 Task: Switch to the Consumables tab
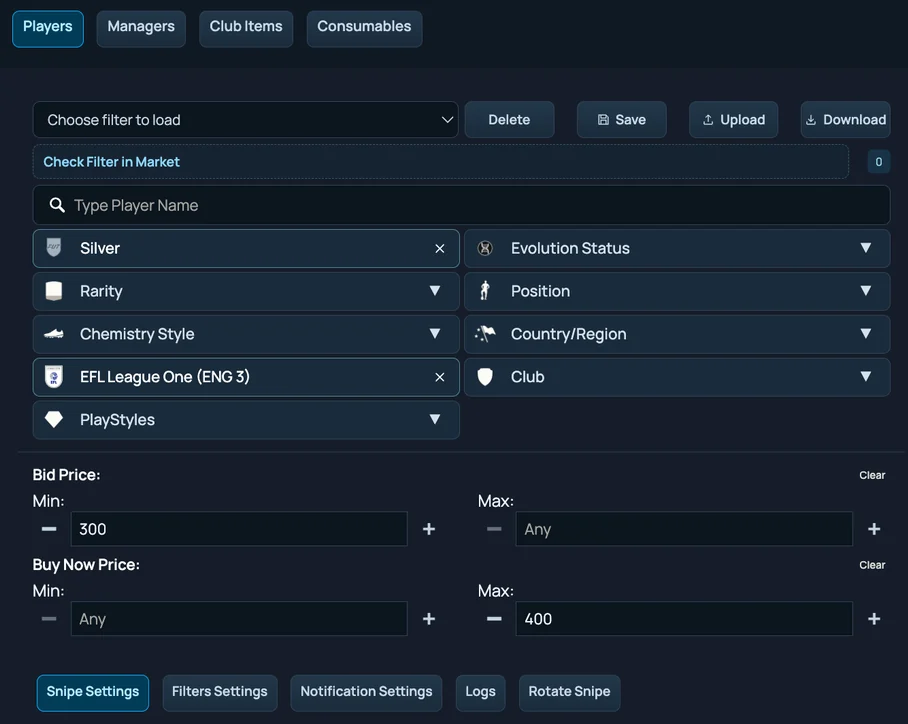click(x=364, y=29)
